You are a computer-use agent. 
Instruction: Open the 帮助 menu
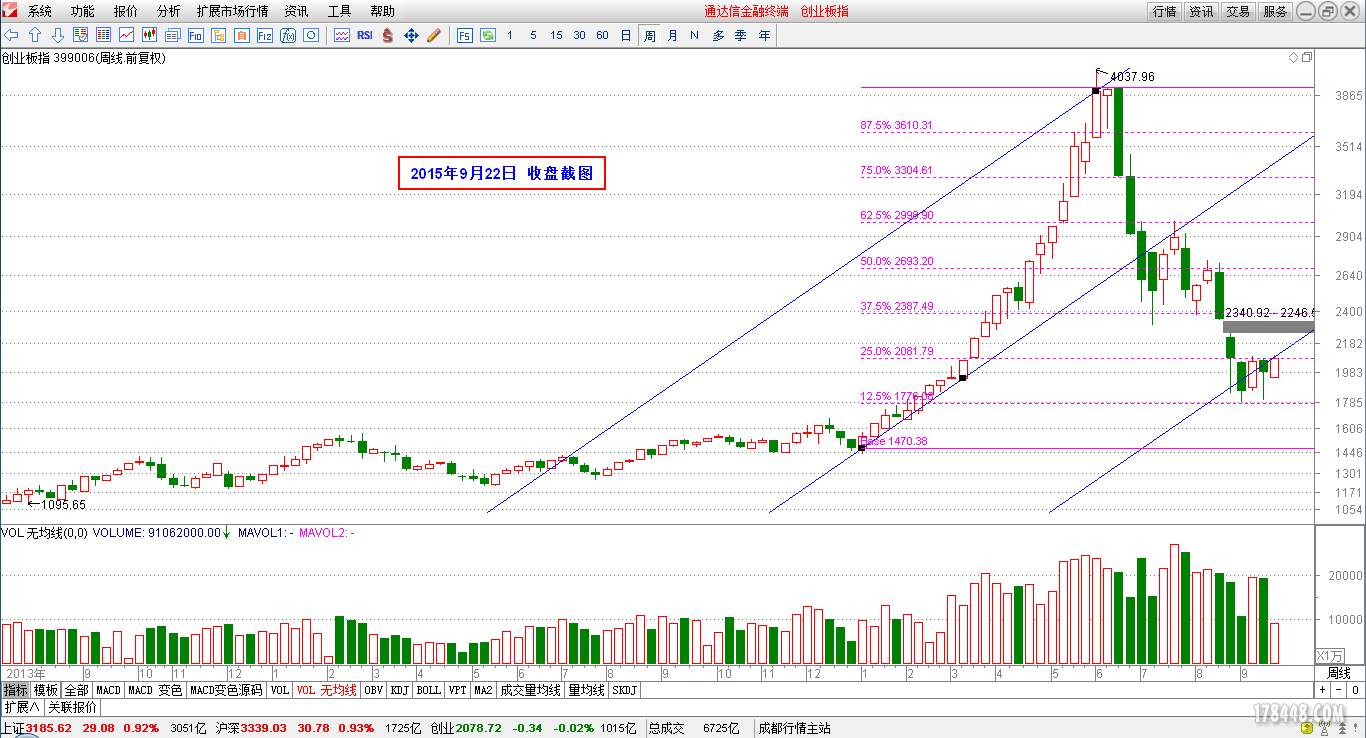pos(382,11)
